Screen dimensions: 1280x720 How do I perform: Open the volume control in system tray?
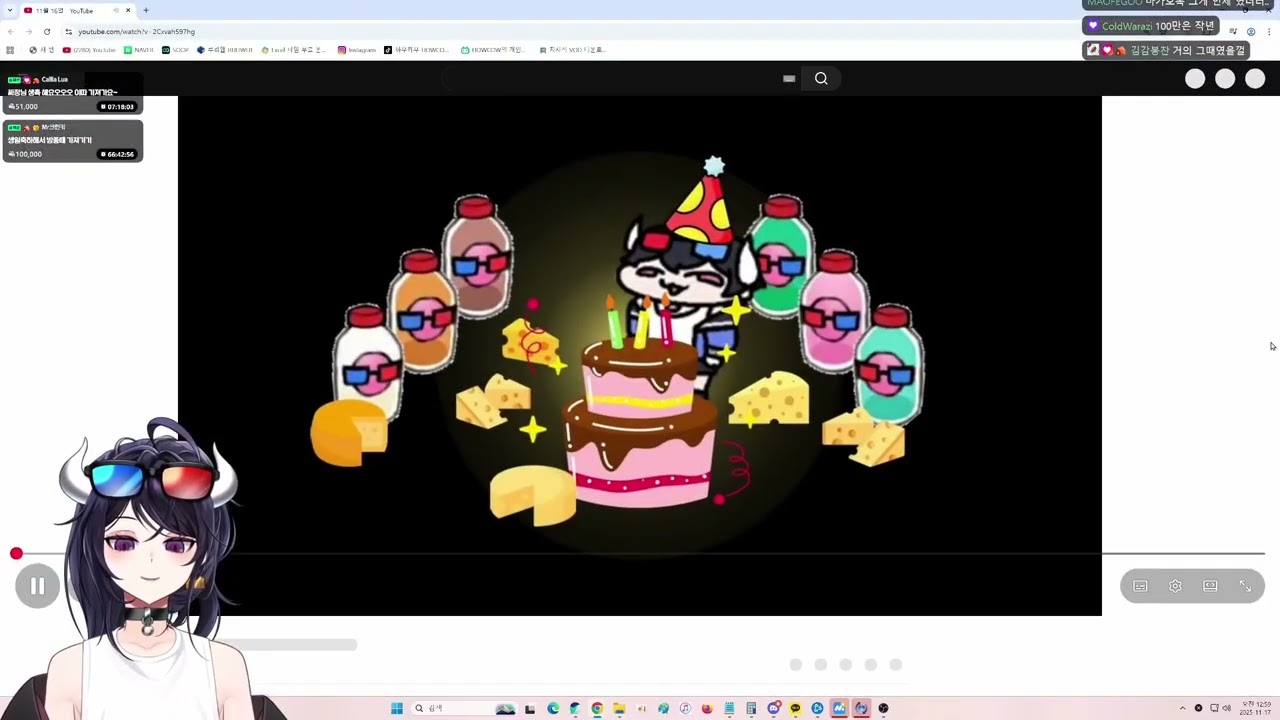(x=1227, y=708)
